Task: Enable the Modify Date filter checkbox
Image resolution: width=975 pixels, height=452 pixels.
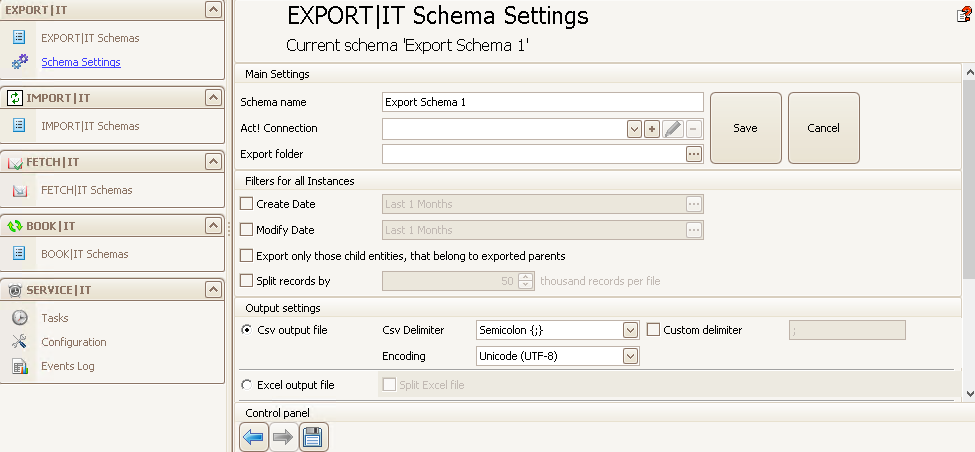Action: 247,229
